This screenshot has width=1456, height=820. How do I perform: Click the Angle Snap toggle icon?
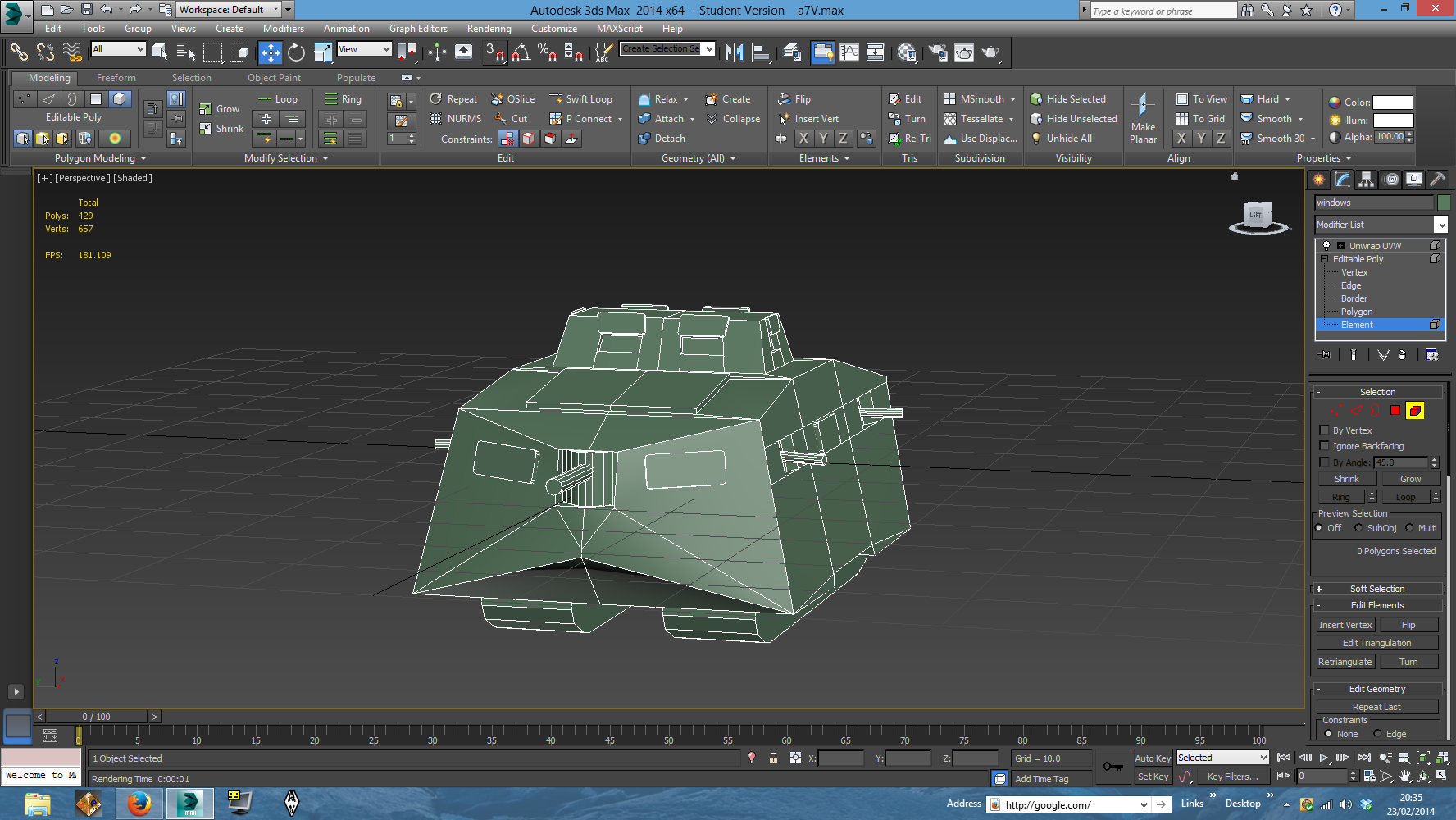point(521,52)
